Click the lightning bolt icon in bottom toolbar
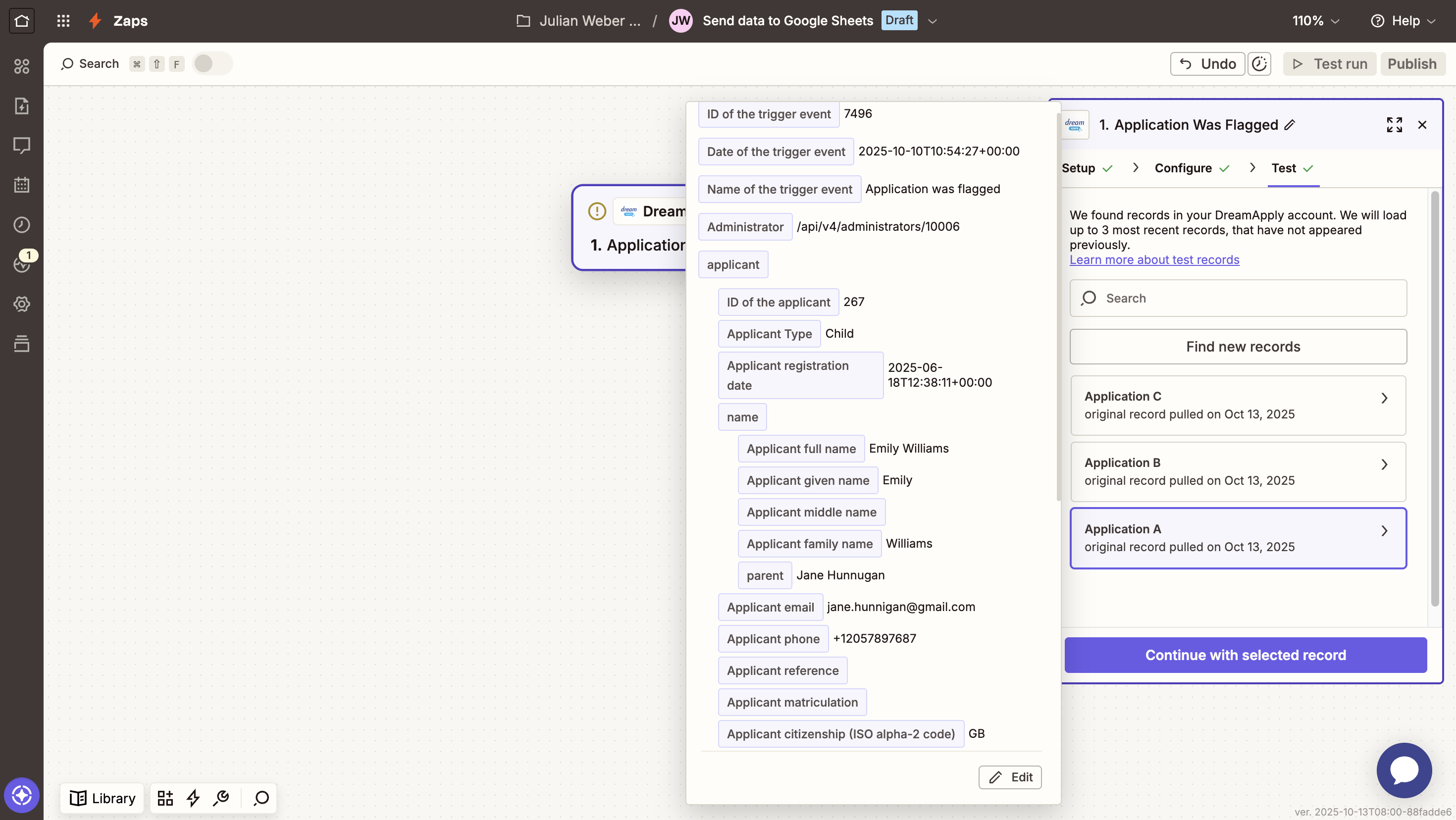Viewport: 1456px width, 820px height. pyautogui.click(x=193, y=798)
